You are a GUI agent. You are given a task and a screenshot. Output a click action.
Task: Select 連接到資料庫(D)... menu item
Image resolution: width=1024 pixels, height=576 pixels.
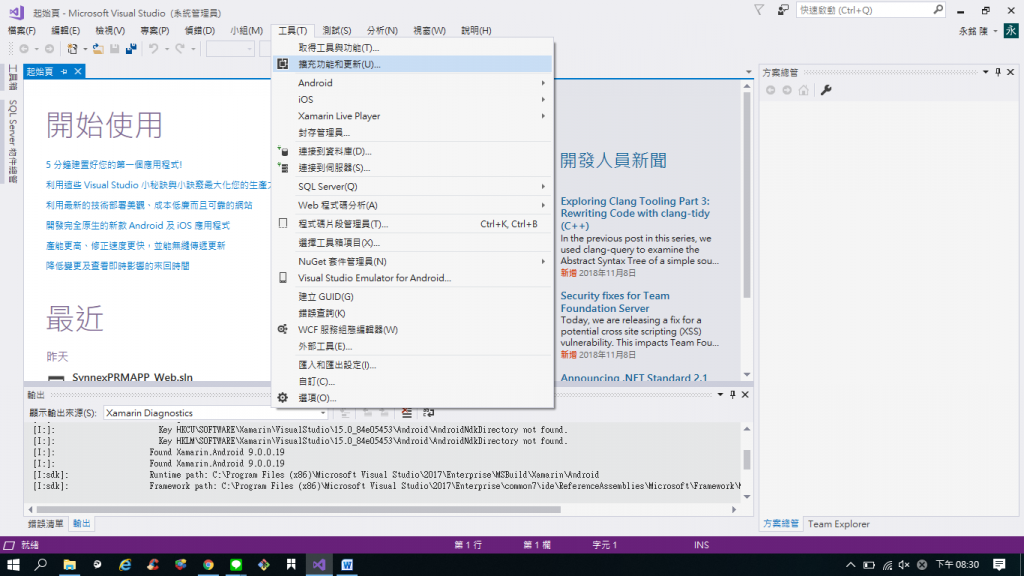tap(413, 151)
